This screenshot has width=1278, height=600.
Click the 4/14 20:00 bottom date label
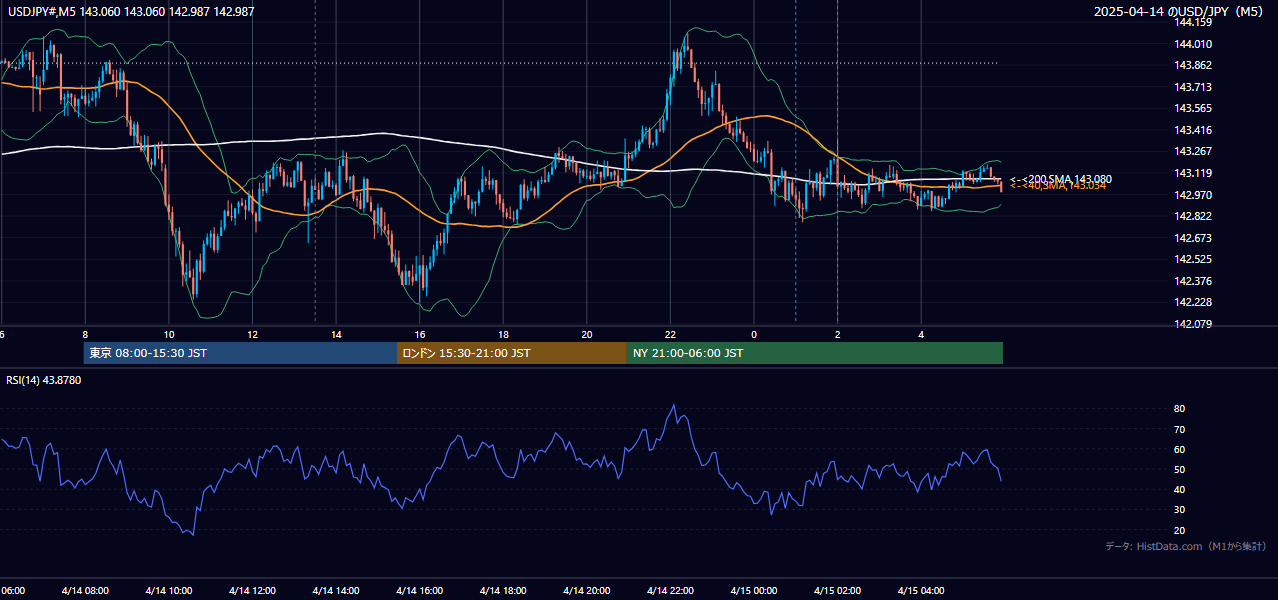(x=586, y=591)
